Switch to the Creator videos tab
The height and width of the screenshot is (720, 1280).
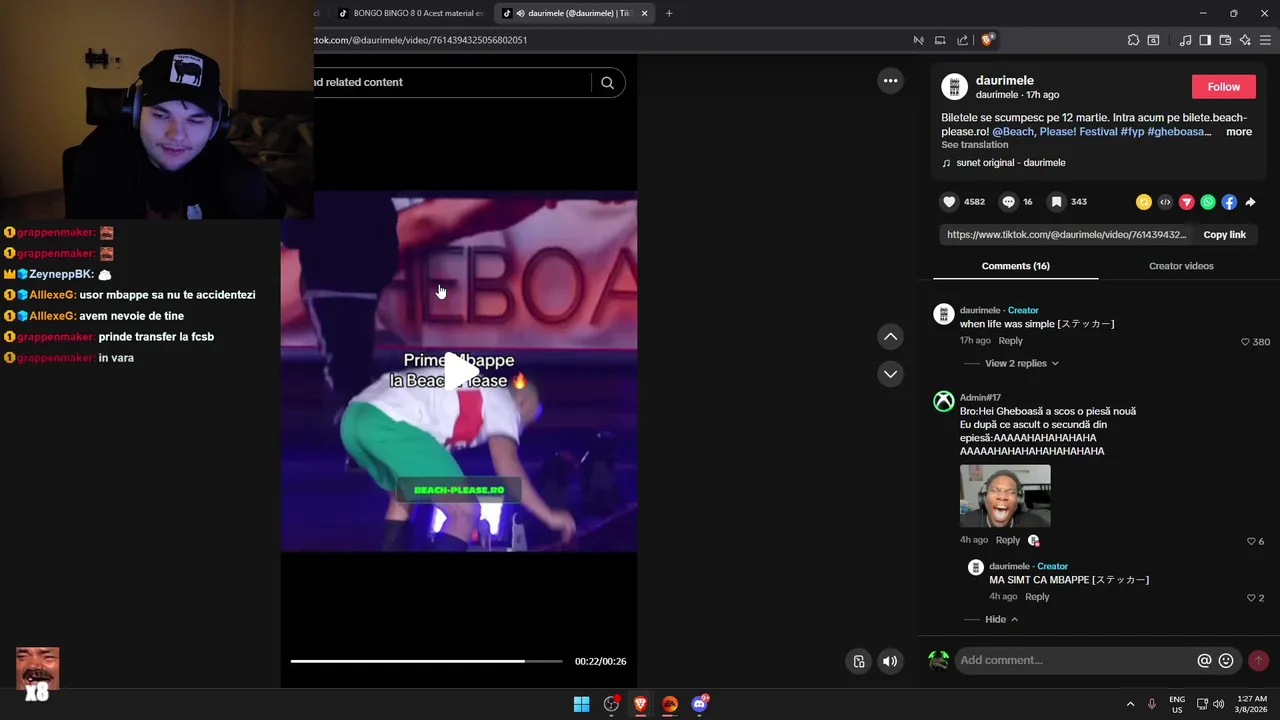point(1181,266)
